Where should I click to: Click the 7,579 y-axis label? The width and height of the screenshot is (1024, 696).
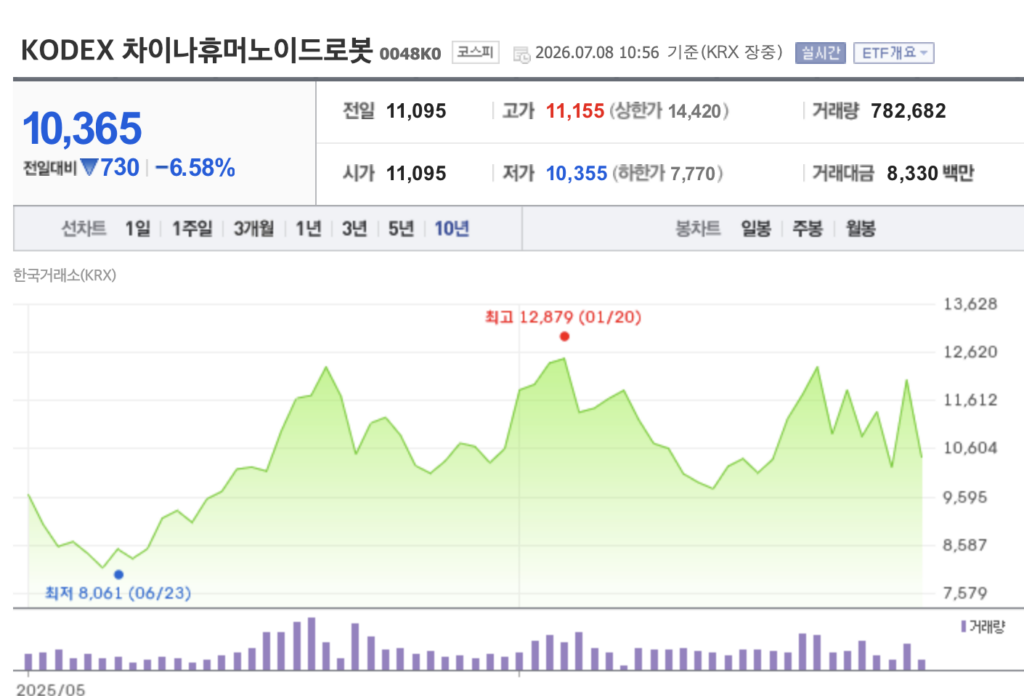coord(965,593)
